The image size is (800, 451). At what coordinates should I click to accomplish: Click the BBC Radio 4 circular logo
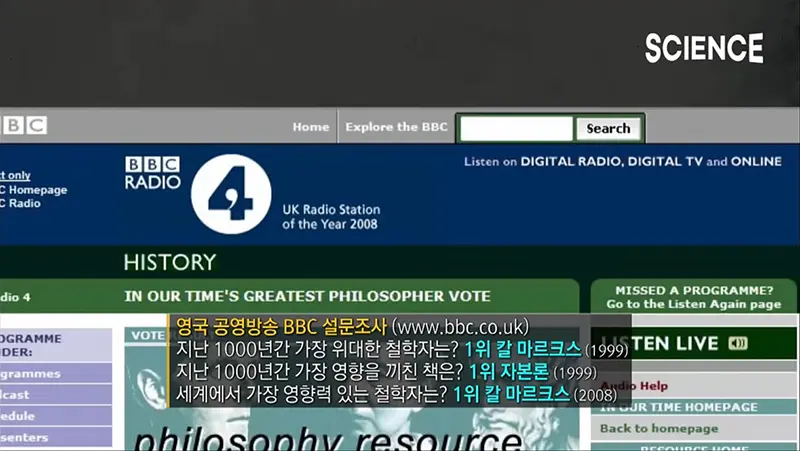(x=231, y=194)
